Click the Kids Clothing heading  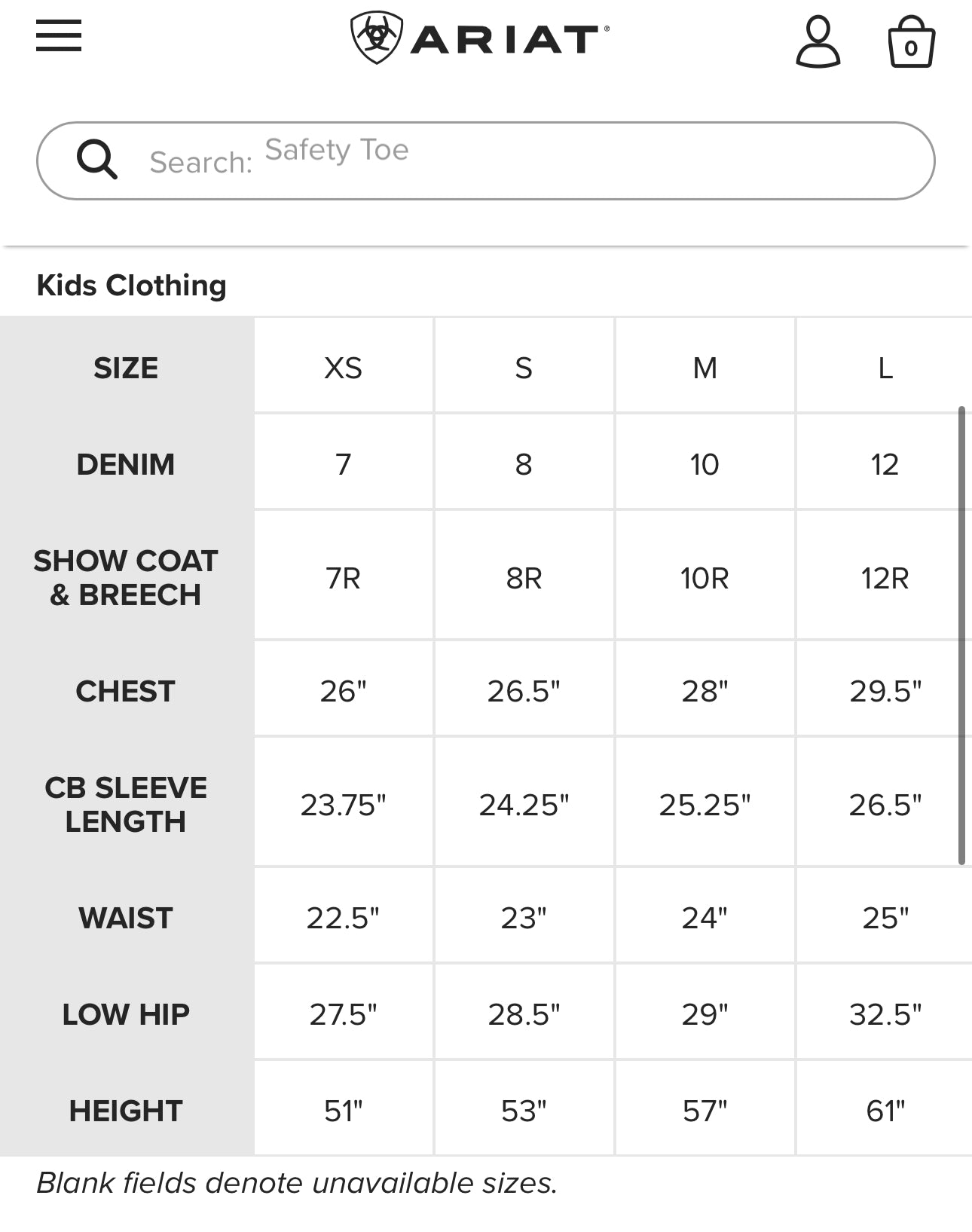(x=132, y=286)
